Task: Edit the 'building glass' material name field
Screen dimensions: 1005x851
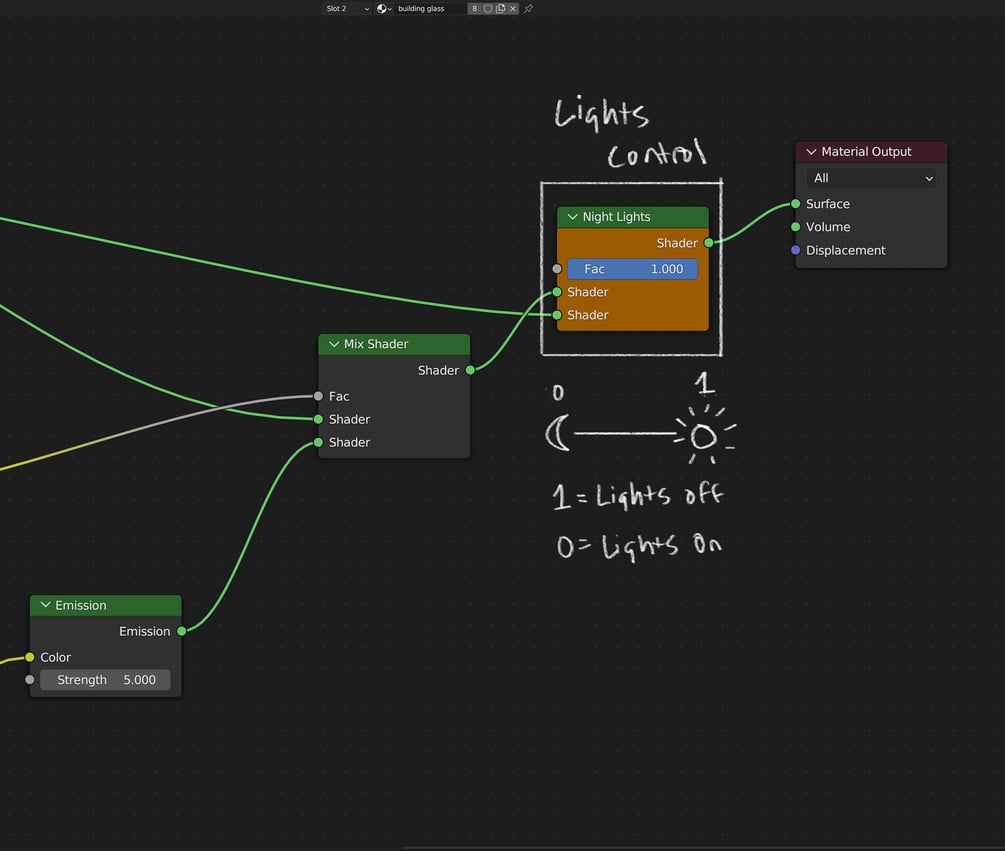Action: click(430, 8)
